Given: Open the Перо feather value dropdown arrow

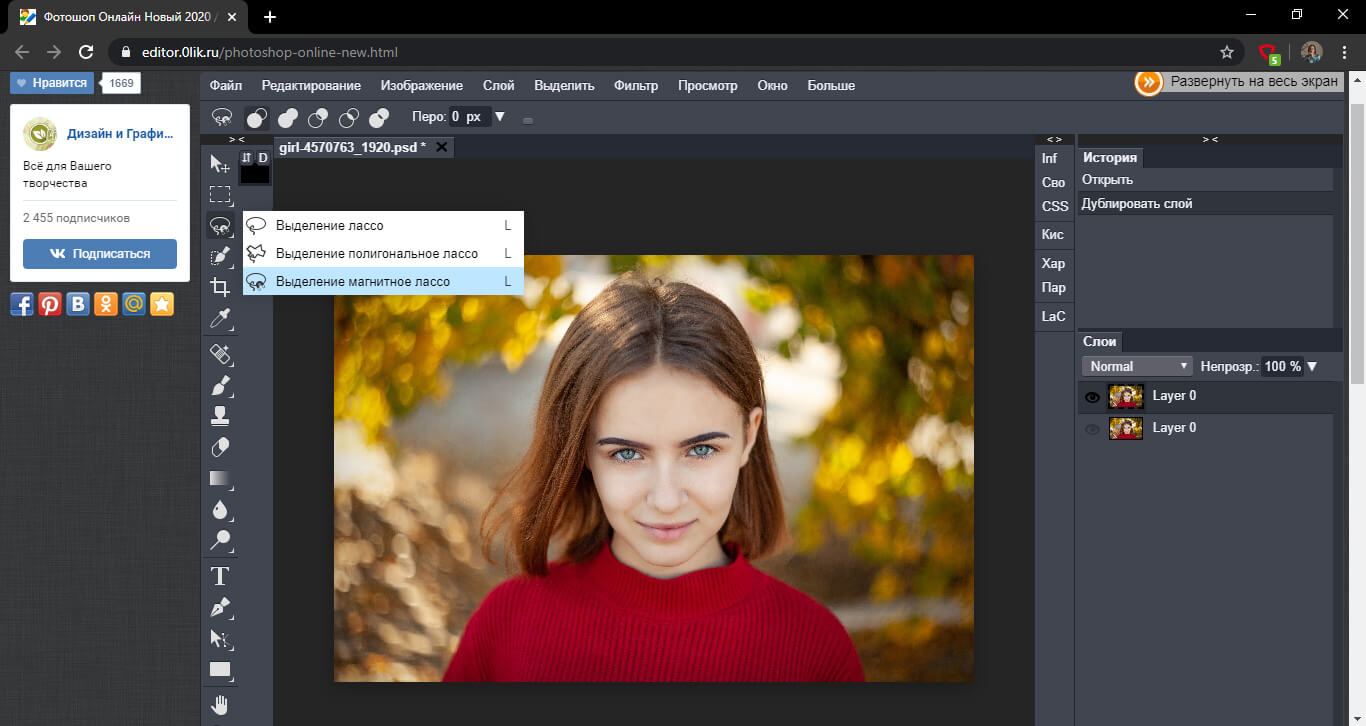Looking at the screenshot, I should 500,117.
